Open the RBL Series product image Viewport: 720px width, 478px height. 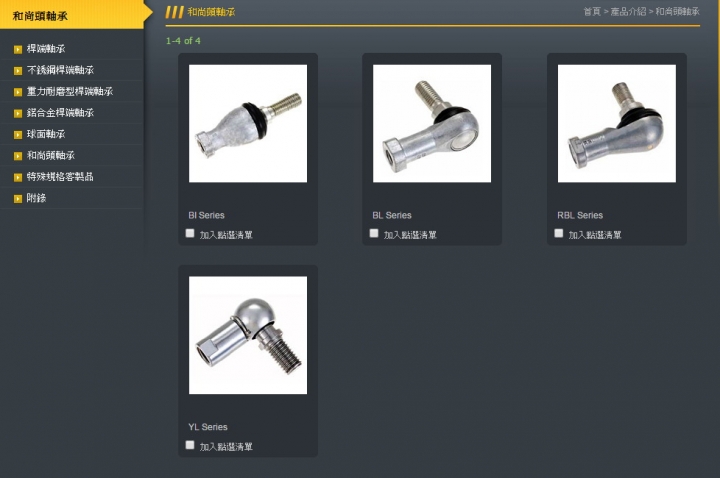pyautogui.click(x=617, y=124)
